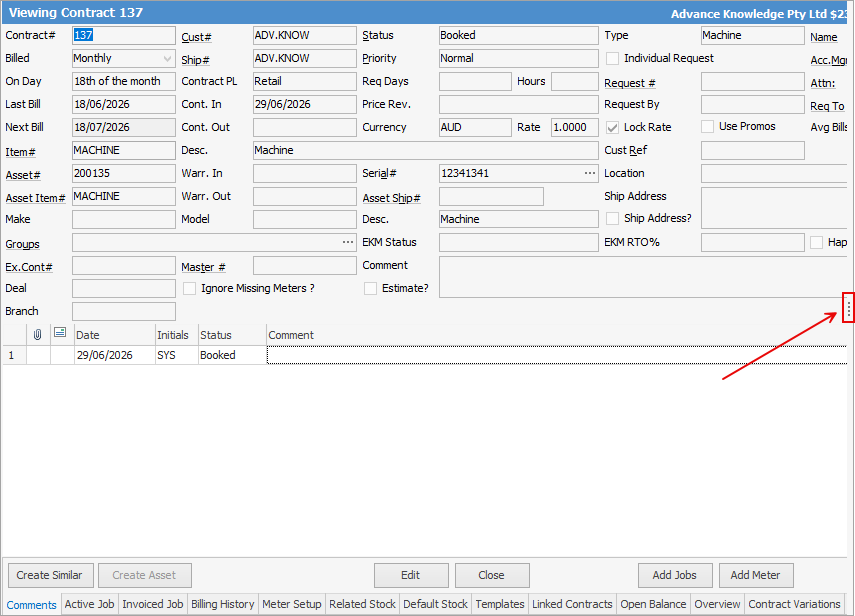Viewport: 855px width, 616px height.
Task: Click the note column header icon
Action: point(60,333)
